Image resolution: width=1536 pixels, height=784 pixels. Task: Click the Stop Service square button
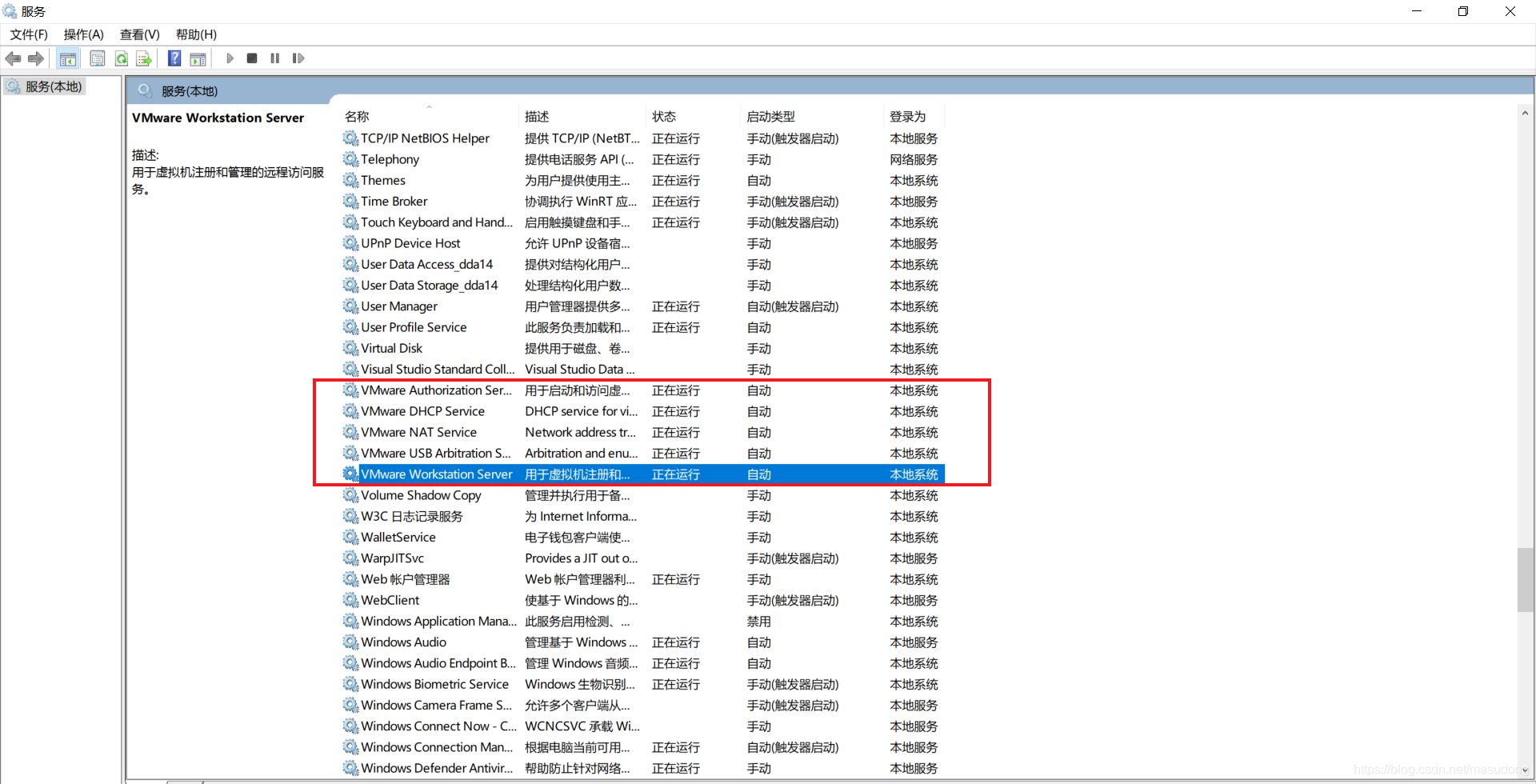252,58
